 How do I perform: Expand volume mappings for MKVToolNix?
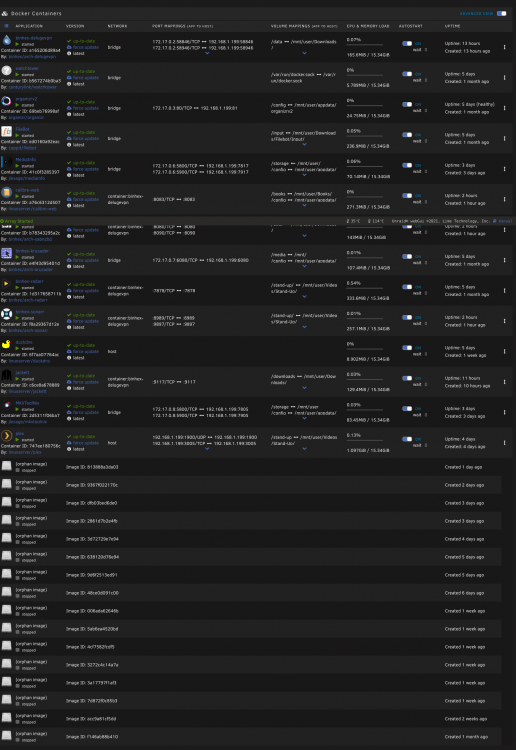pos(304,419)
